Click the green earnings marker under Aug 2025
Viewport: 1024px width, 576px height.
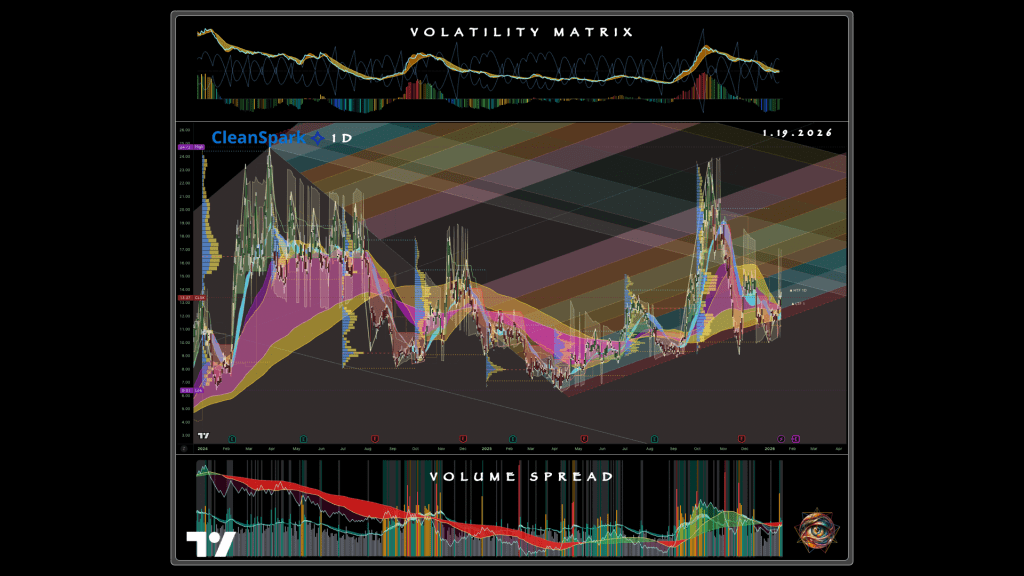654,438
